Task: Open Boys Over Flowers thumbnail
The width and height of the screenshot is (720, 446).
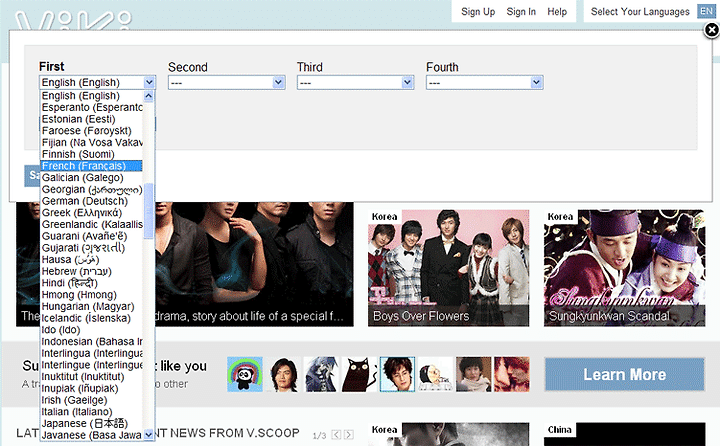Action: point(448,268)
